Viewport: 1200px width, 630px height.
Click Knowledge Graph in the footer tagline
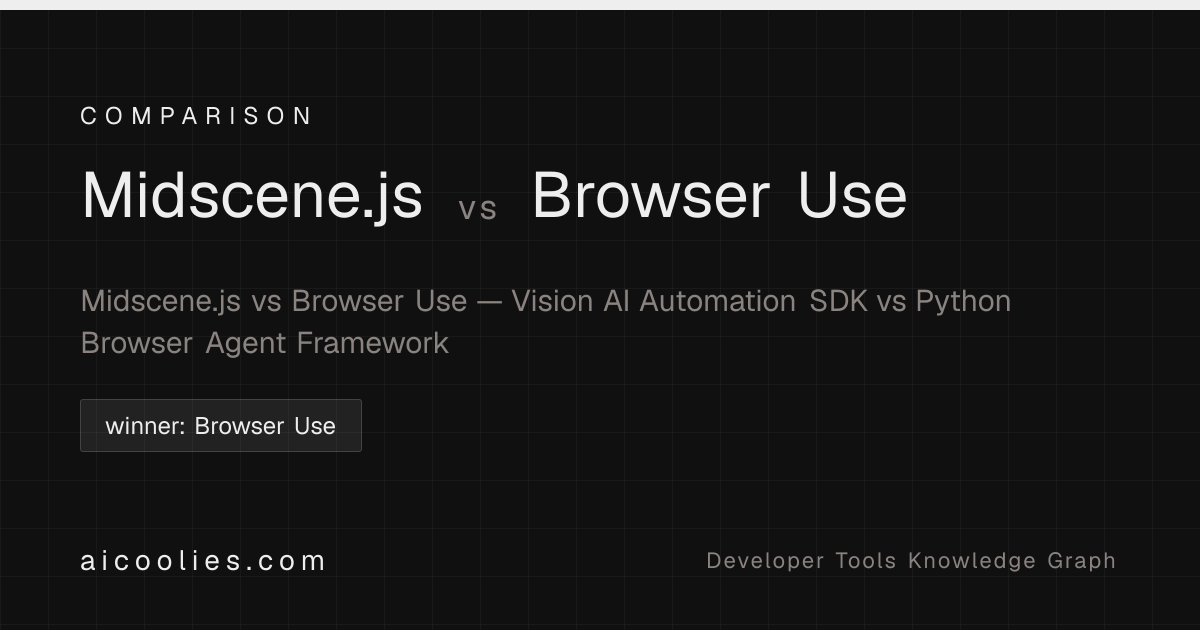click(x=1012, y=561)
